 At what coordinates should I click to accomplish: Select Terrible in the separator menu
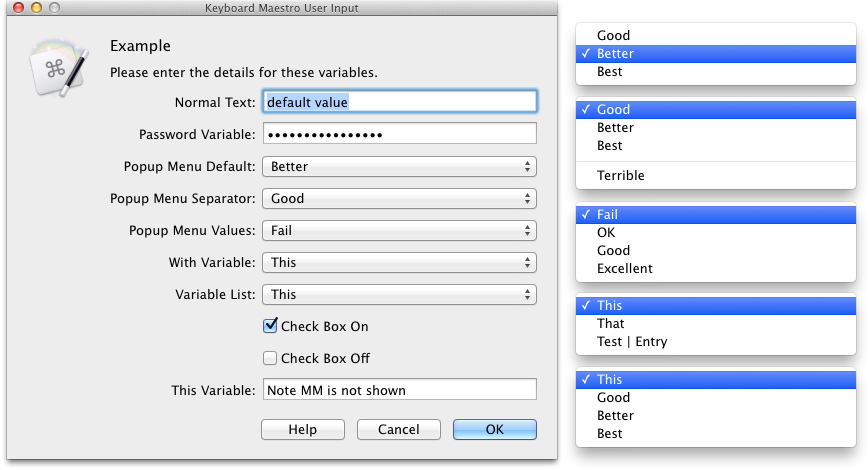click(x=716, y=175)
